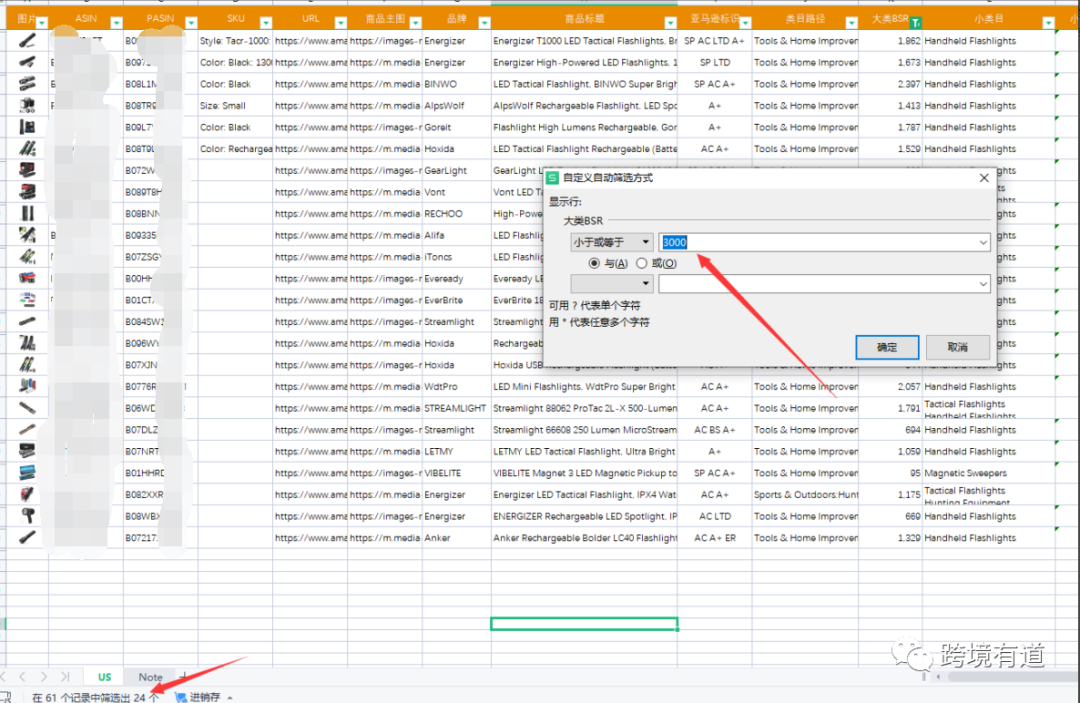Viewport: 1080px width, 703px height.
Task: Add a new sheet with plus icon
Action: pos(184,676)
